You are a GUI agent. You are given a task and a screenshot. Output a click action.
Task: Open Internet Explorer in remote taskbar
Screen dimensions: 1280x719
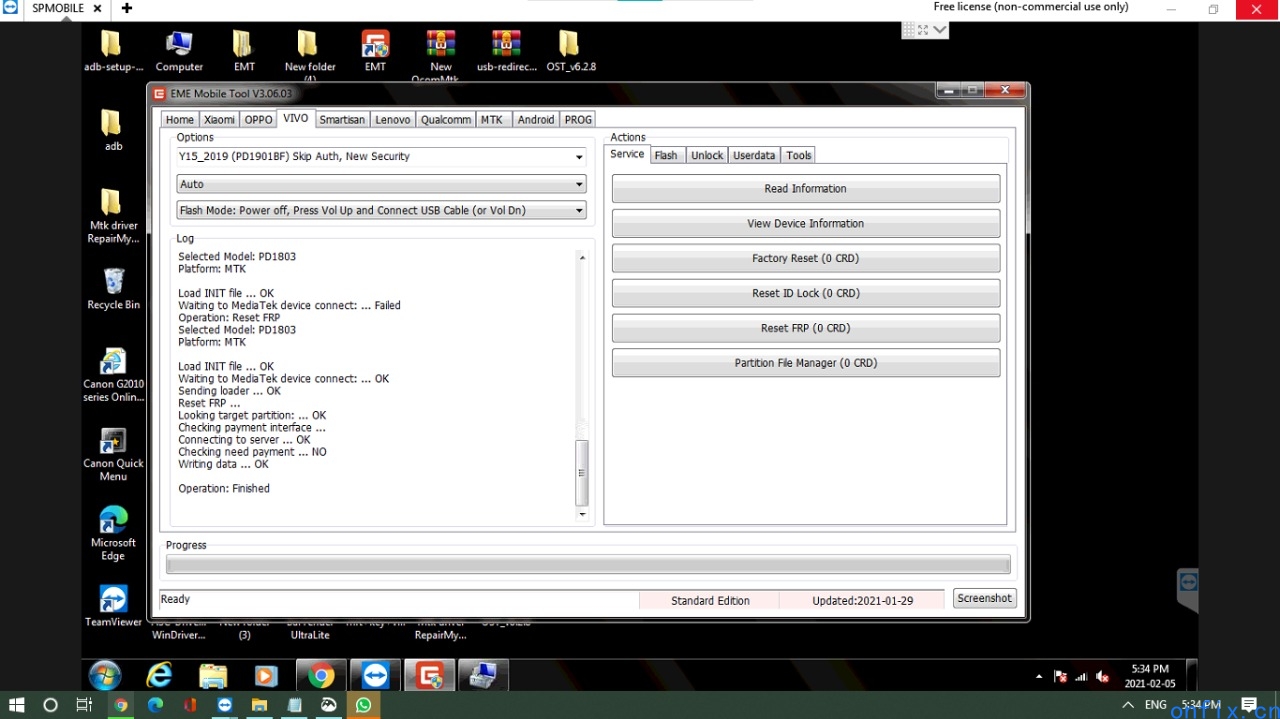pyautogui.click(x=159, y=676)
